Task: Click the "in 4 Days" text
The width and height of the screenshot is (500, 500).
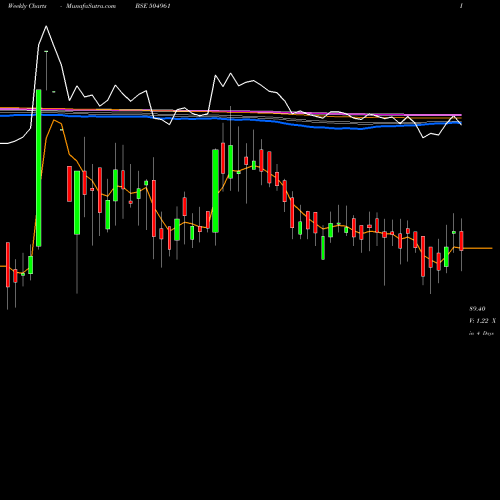Action: pos(481,333)
